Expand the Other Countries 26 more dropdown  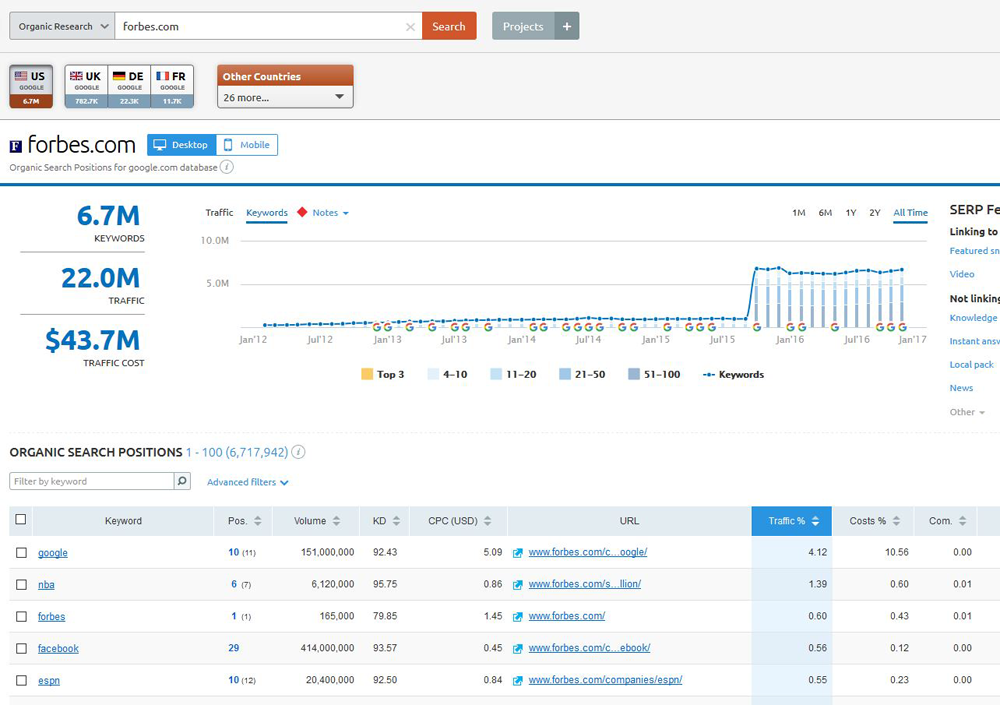[x=285, y=97]
